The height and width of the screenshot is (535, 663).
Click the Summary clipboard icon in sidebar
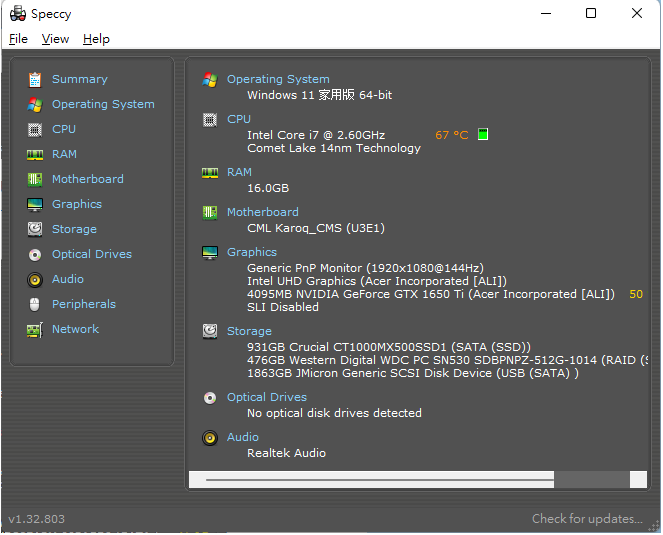(x=35, y=80)
